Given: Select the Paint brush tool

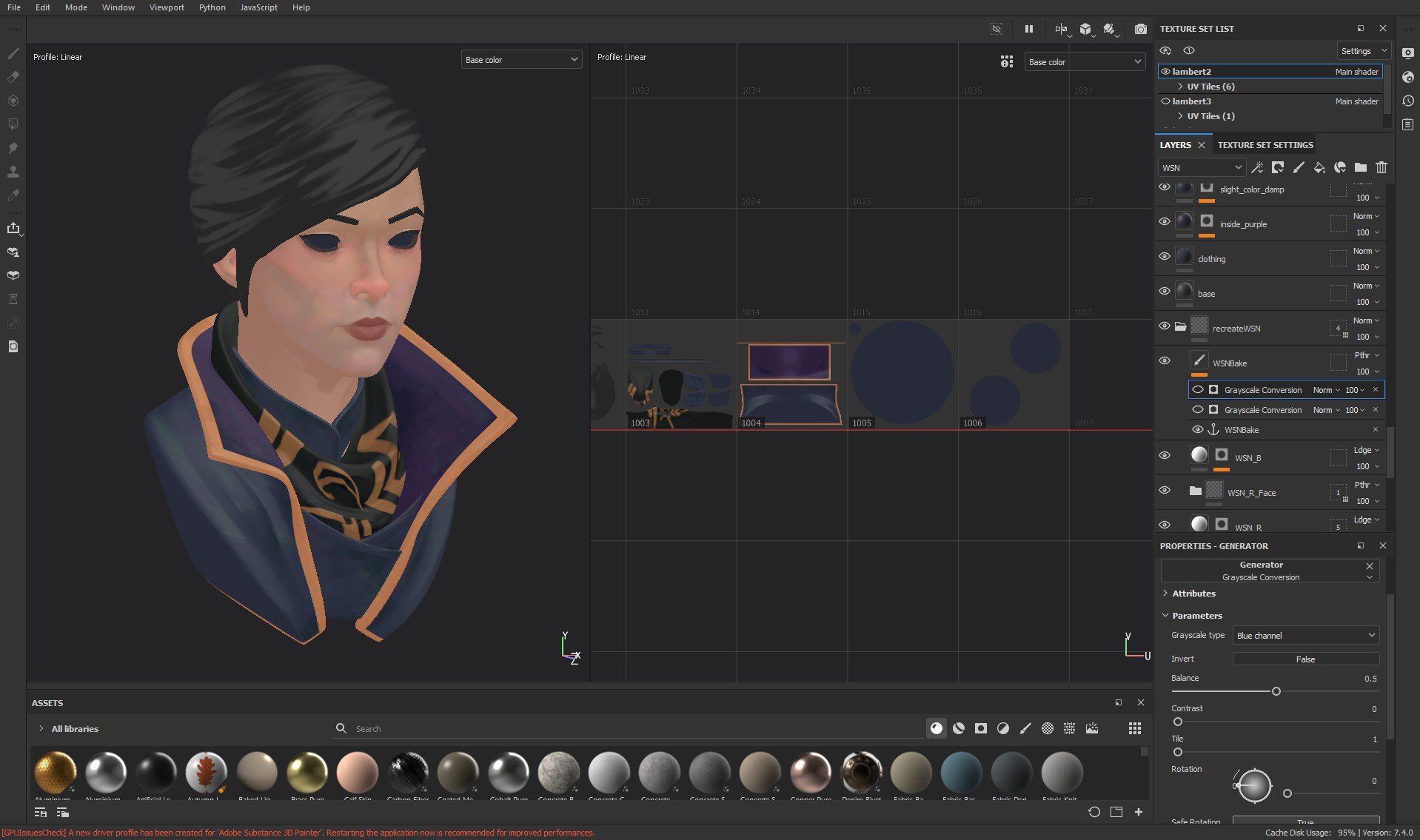Looking at the screenshot, I should [13, 53].
